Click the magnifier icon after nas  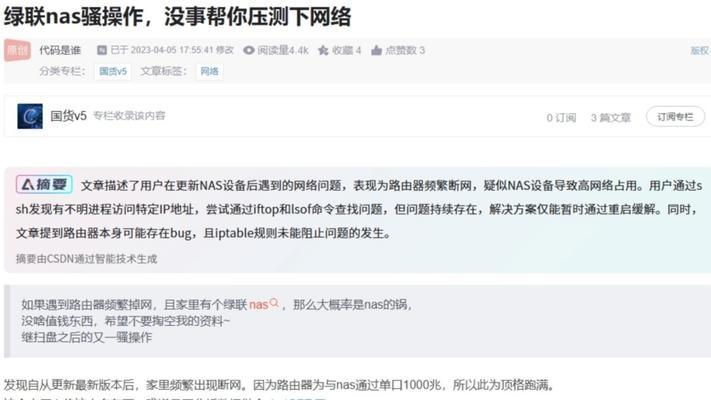[274, 302]
